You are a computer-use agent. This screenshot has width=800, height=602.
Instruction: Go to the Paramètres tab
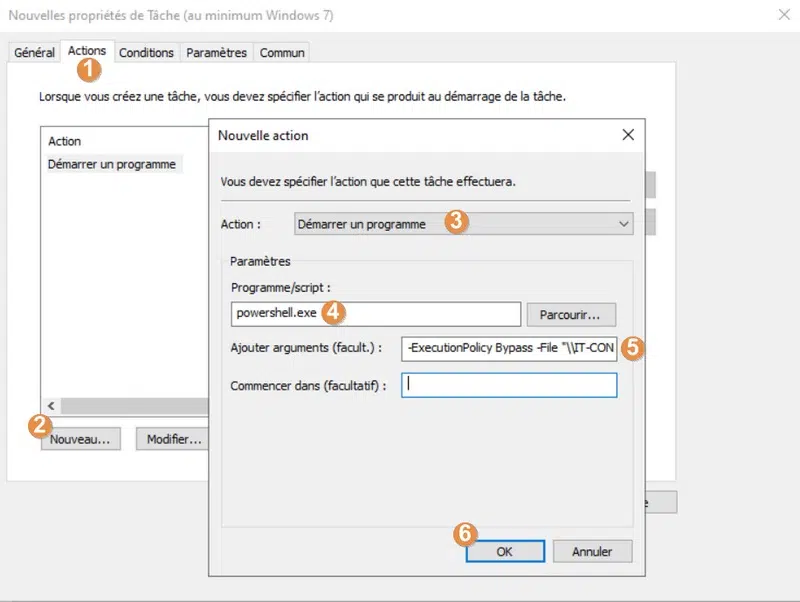point(216,53)
